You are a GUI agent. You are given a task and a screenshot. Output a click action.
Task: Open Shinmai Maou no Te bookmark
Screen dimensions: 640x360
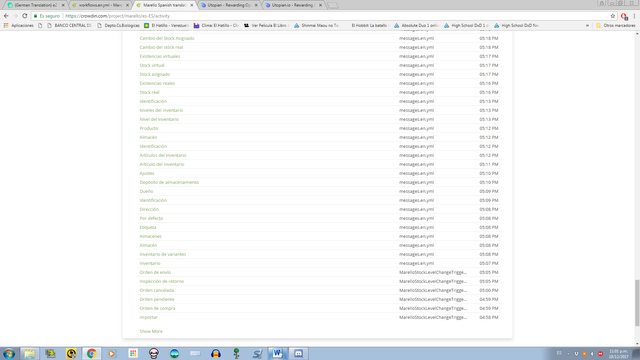point(316,25)
